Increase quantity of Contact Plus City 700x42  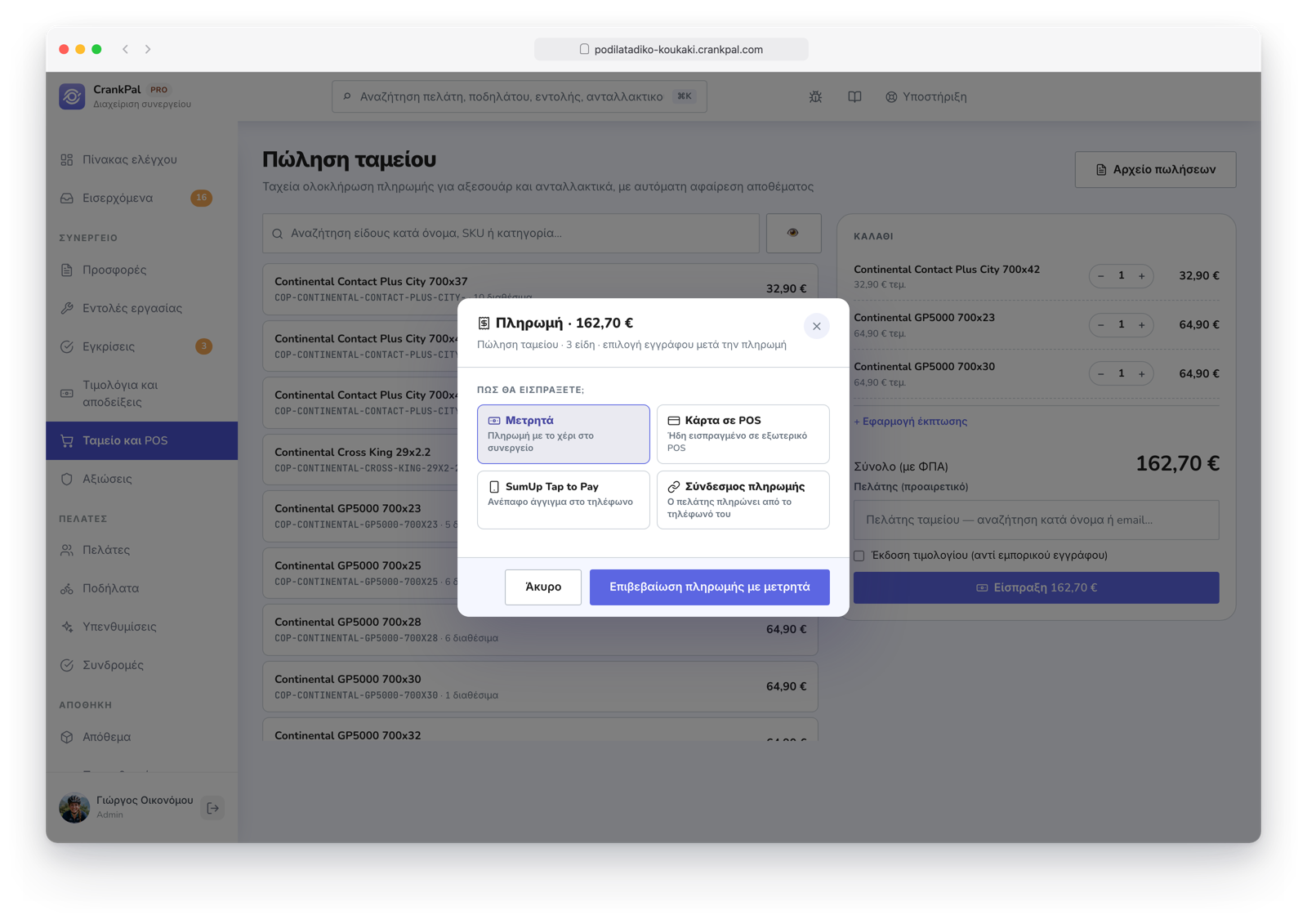point(1142,276)
